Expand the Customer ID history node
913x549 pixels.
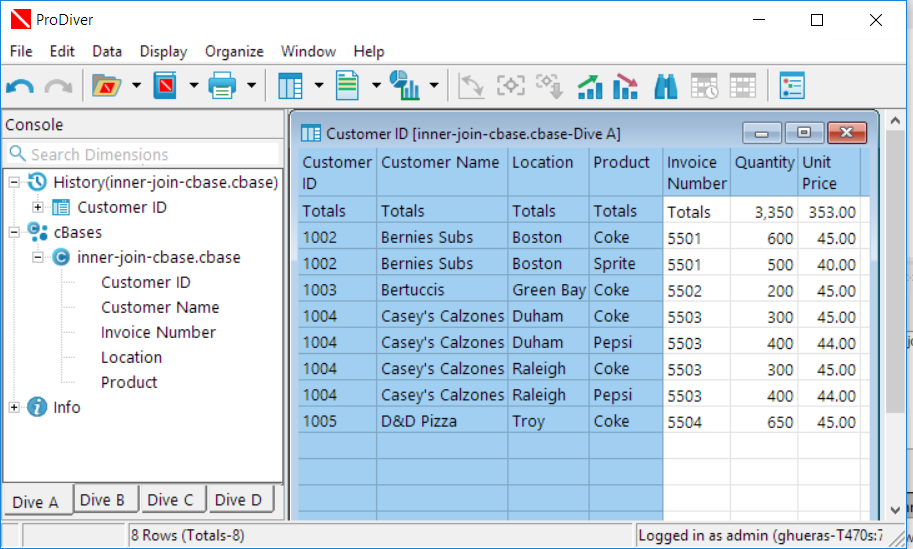(x=38, y=207)
